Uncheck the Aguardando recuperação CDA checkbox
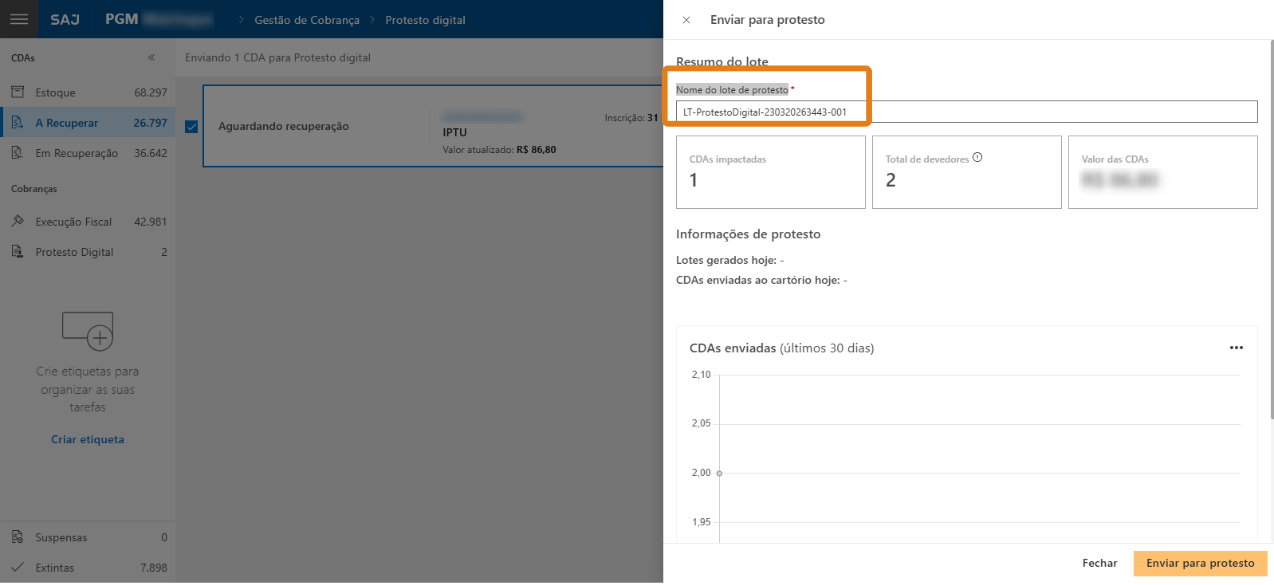The image size is (1274, 585). [x=192, y=126]
